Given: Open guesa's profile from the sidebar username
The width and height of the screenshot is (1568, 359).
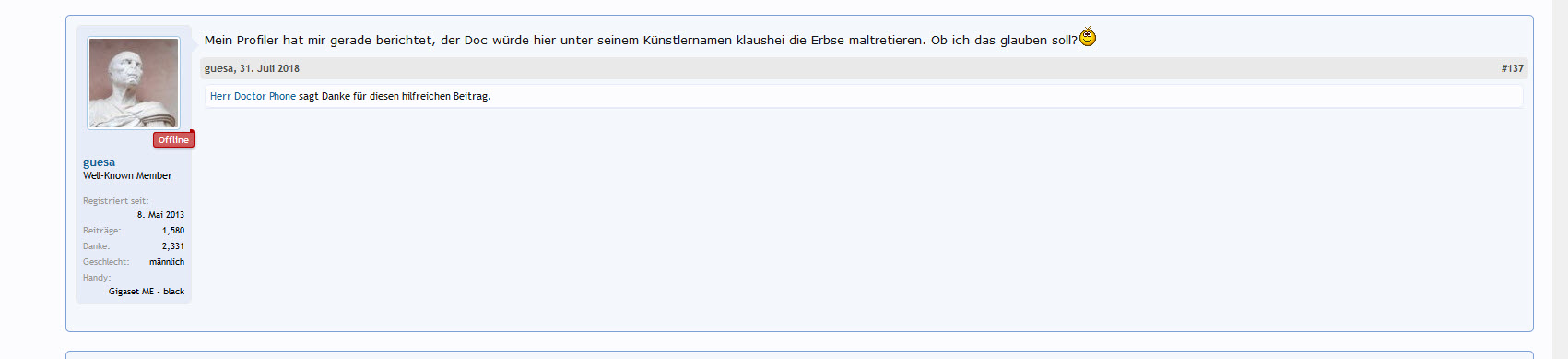Looking at the screenshot, I should point(99,162).
